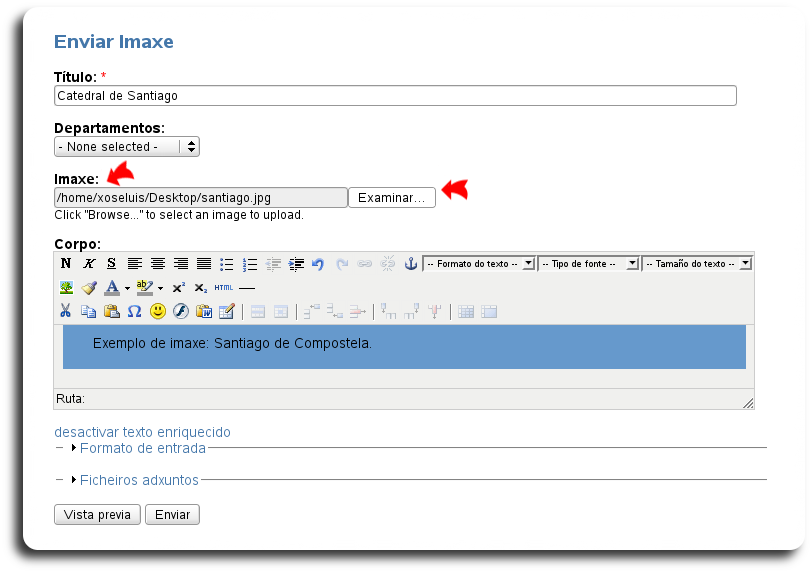Click the cut scissors icon
812x573 pixels.
(x=66, y=312)
